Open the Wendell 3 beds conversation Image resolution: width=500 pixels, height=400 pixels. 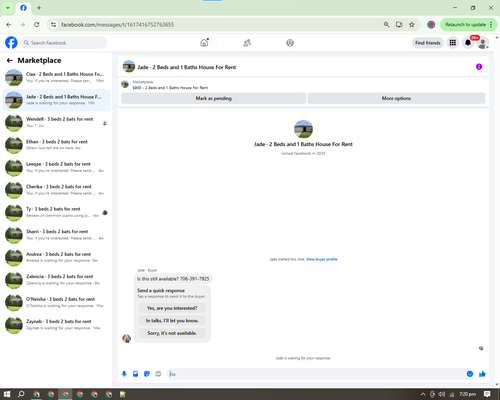tap(56, 122)
